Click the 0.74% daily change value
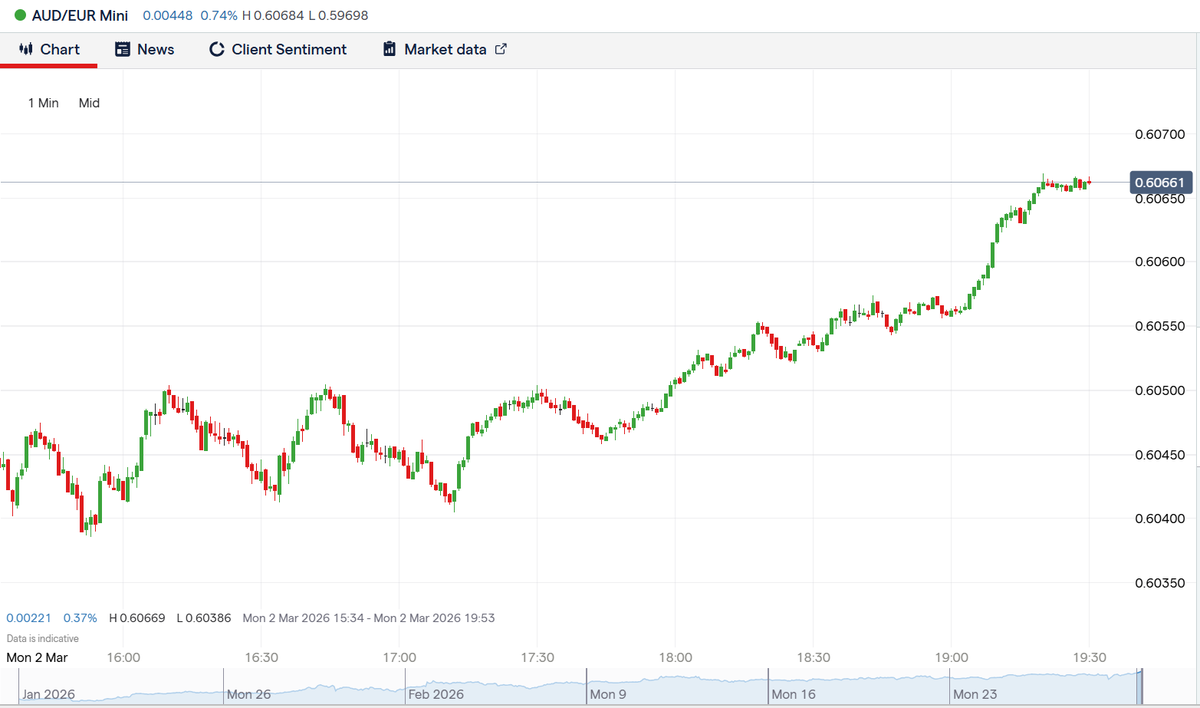 pyautogui.click(x=219, y=16)
